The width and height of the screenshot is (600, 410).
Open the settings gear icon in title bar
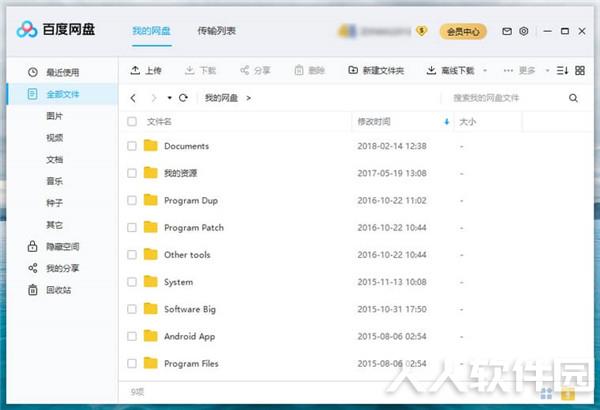tap(524, 31)
